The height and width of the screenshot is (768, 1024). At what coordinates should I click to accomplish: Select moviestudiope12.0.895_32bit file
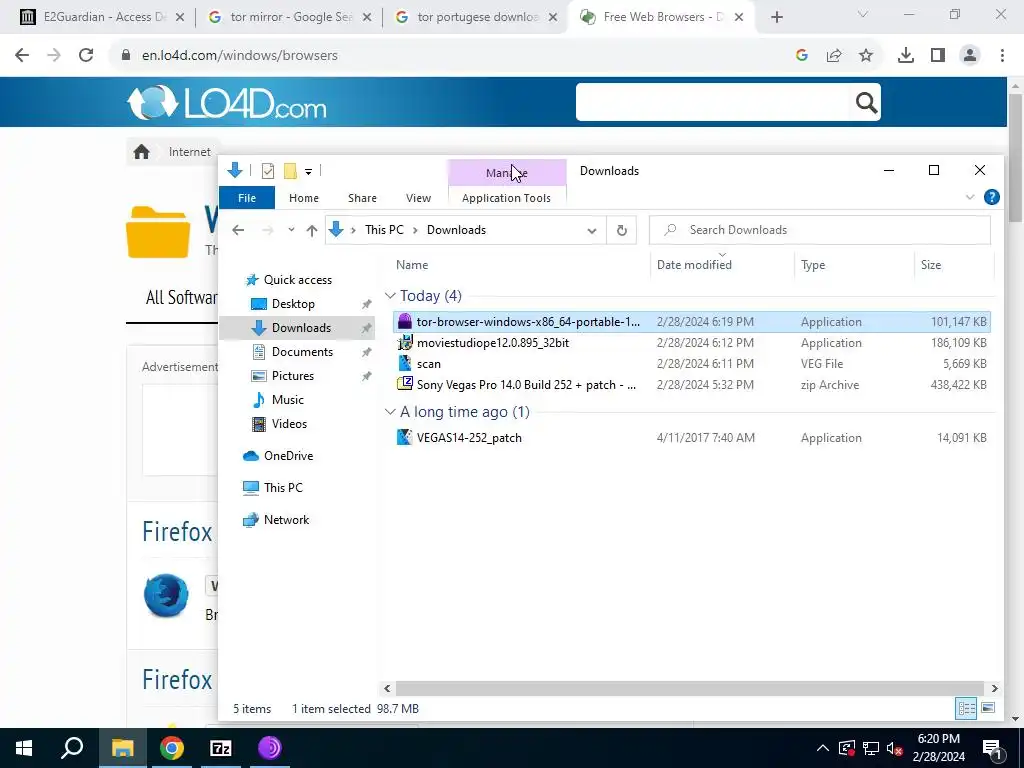692,343
